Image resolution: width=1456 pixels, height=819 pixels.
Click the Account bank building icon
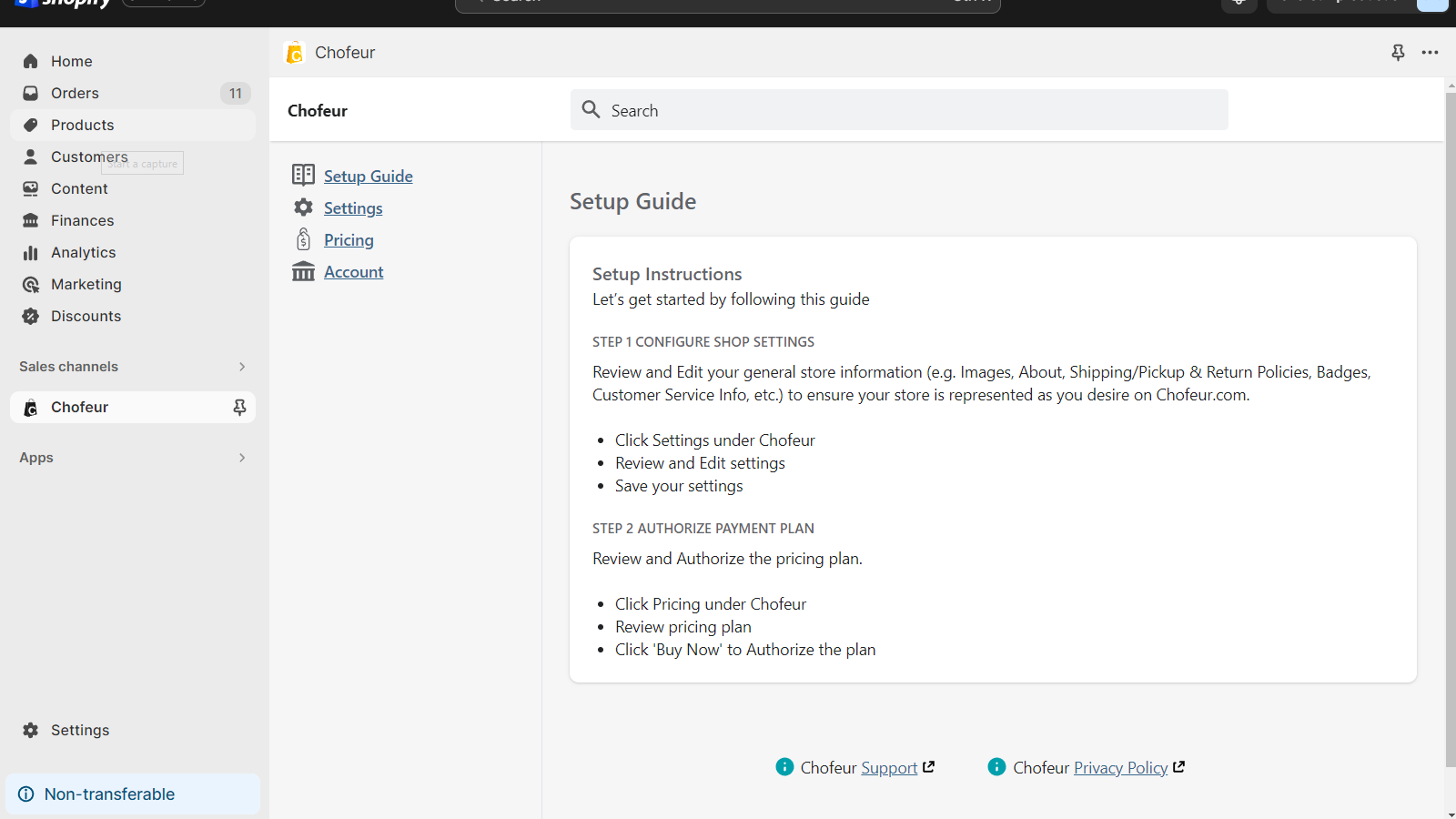point(303,271)
